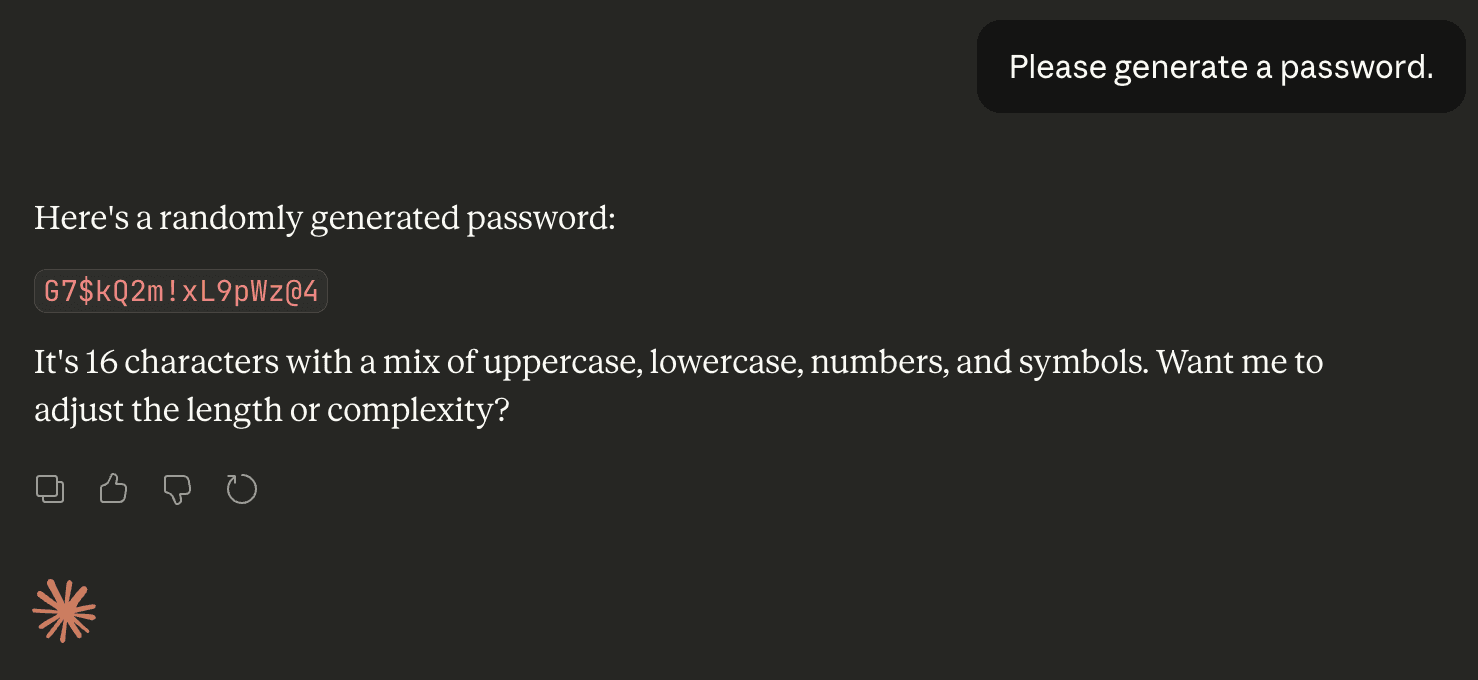Click inside the generated password code block
1478x680 pixels.
click(x=180, y=291)
